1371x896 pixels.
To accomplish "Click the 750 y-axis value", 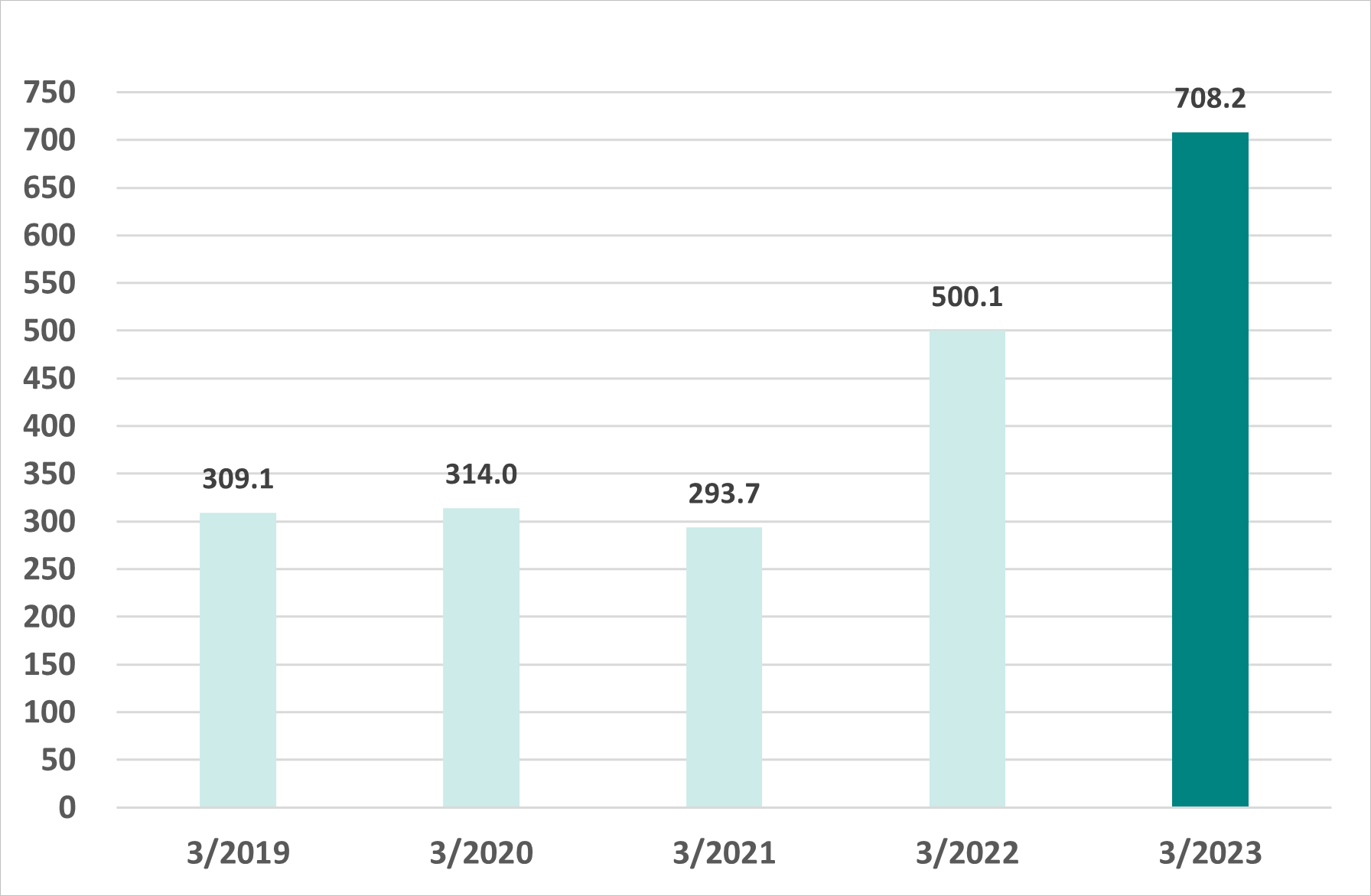I will click(x=50, y=93).
